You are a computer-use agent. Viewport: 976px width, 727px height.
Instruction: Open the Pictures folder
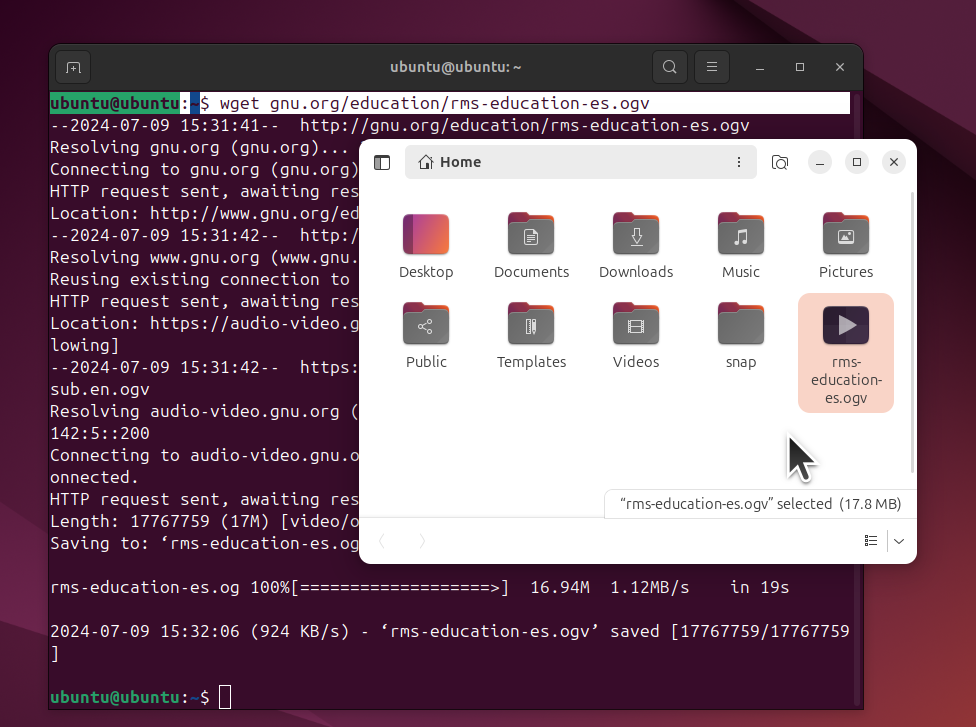(x=846, y=246)
